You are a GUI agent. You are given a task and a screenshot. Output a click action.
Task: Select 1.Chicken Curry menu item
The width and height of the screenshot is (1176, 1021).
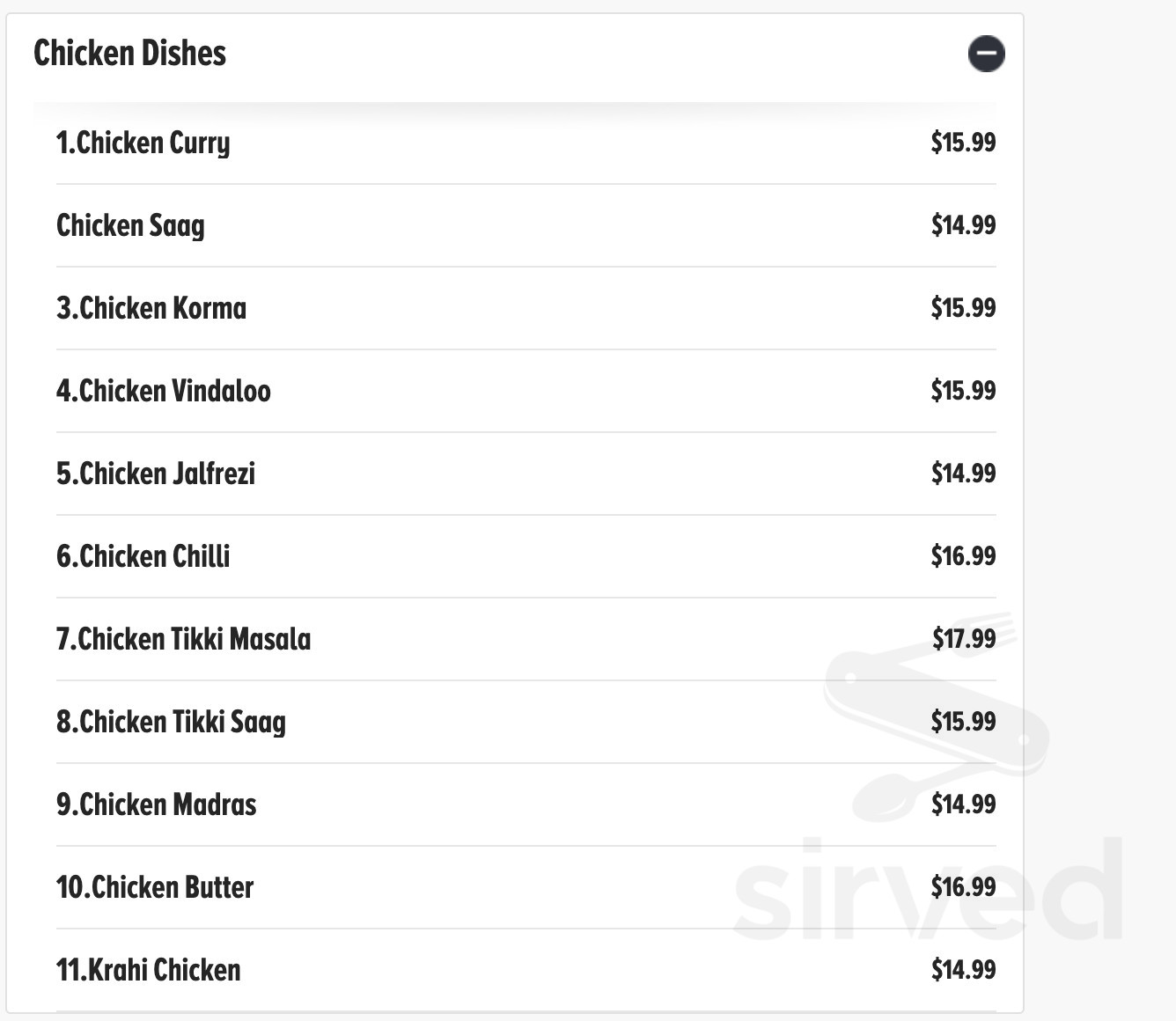point(143,143)
